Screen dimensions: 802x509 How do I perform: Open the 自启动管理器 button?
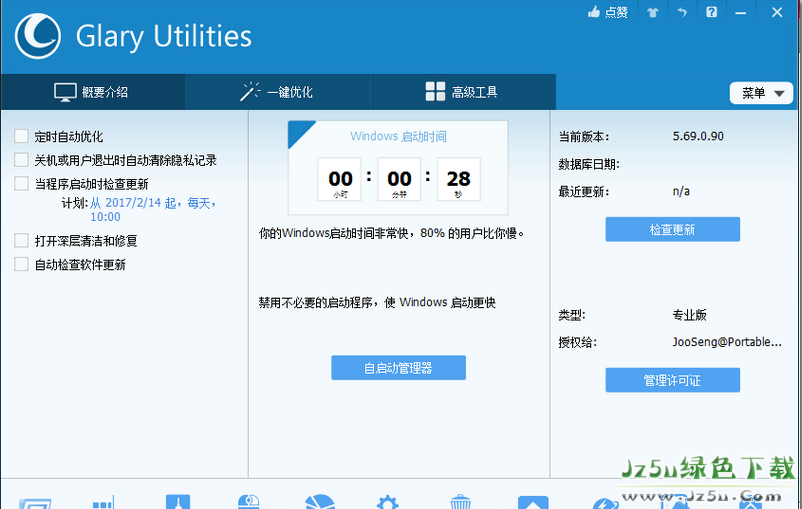[x=398, y=368]
